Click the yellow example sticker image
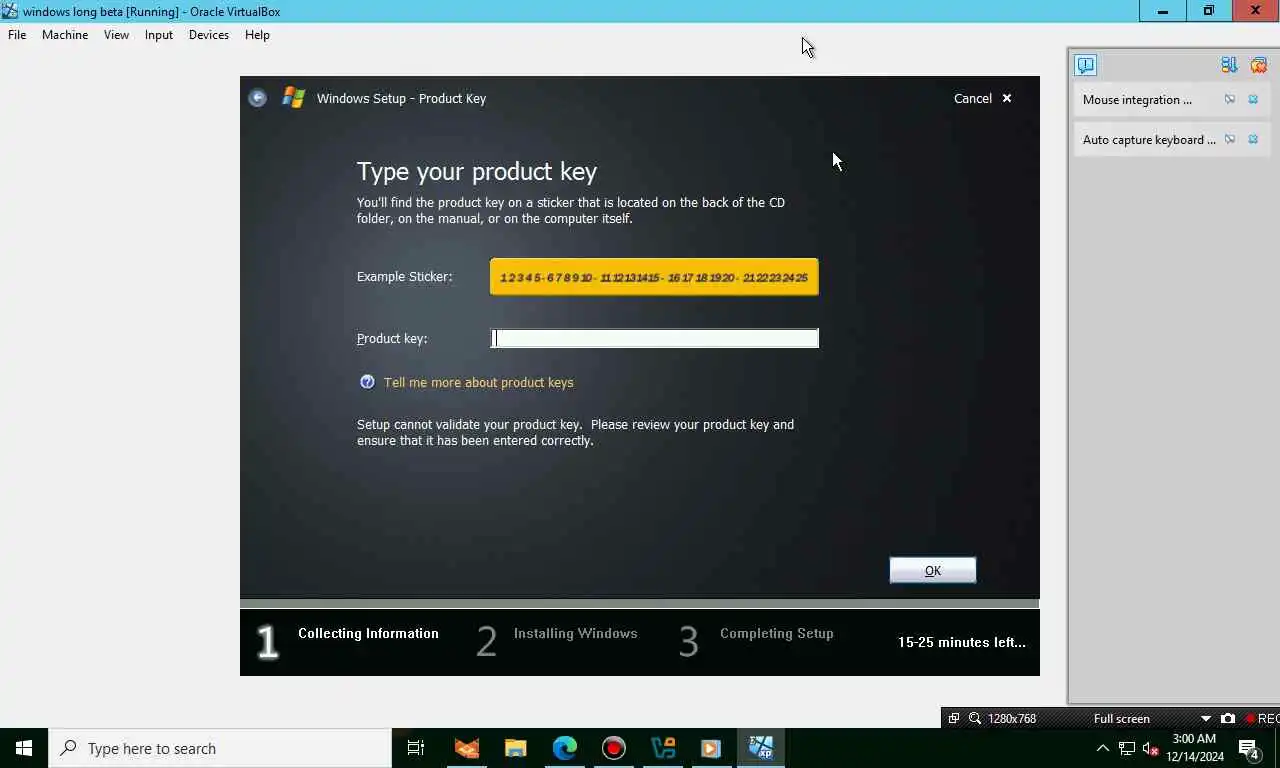Viewport: 1280px width, 768px height. (654, 277)
